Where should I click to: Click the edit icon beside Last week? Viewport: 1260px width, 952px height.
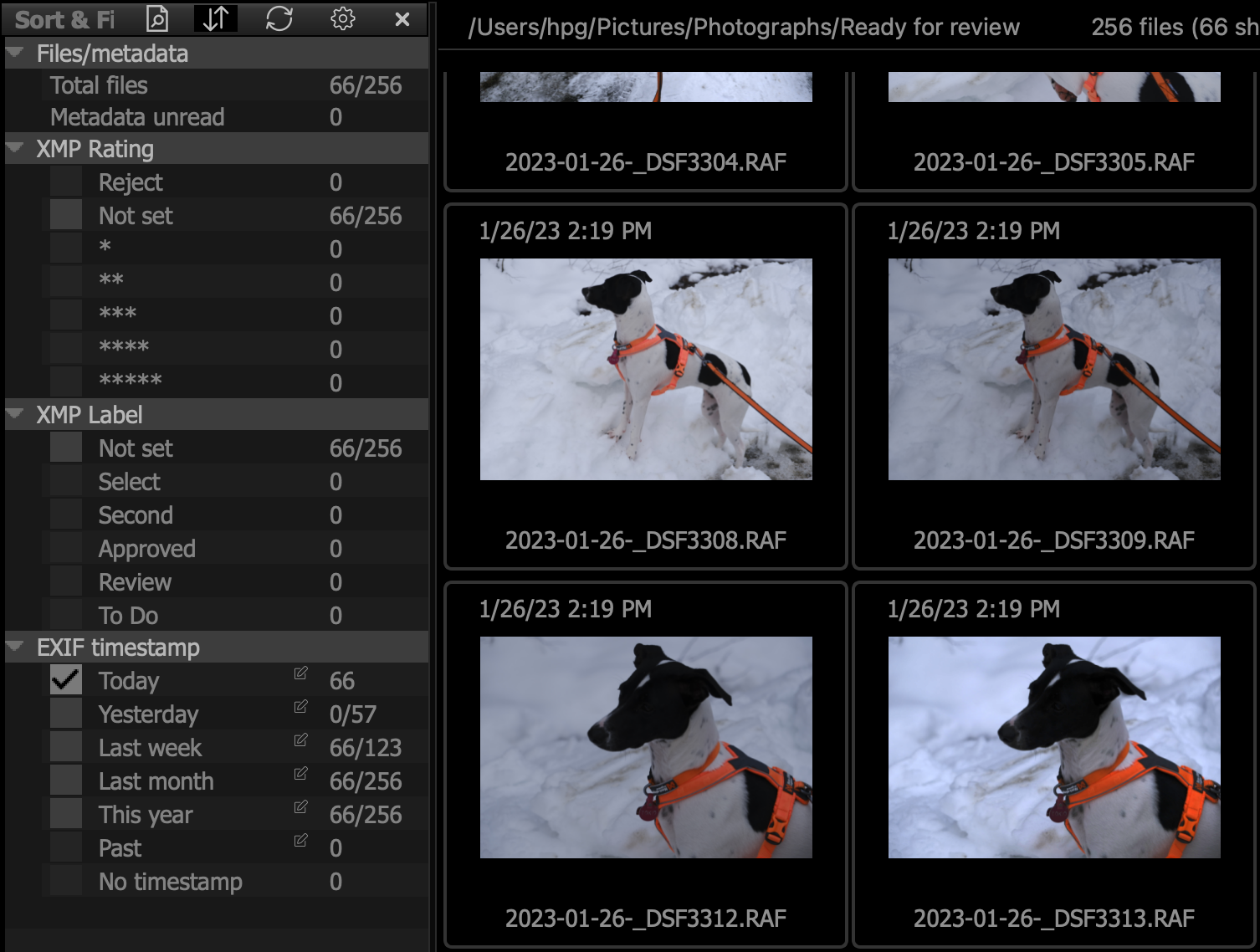300,740
